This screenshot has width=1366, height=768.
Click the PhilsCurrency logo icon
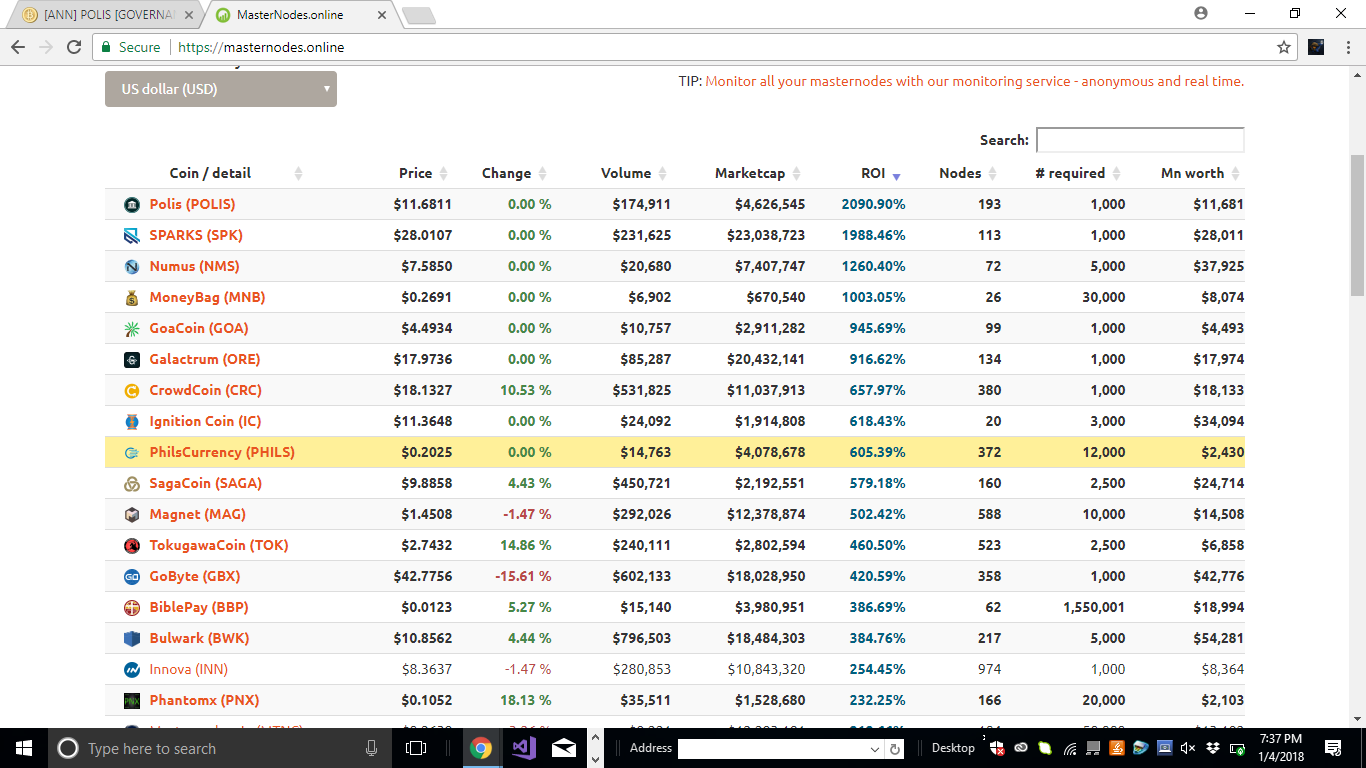pos(131,453)
